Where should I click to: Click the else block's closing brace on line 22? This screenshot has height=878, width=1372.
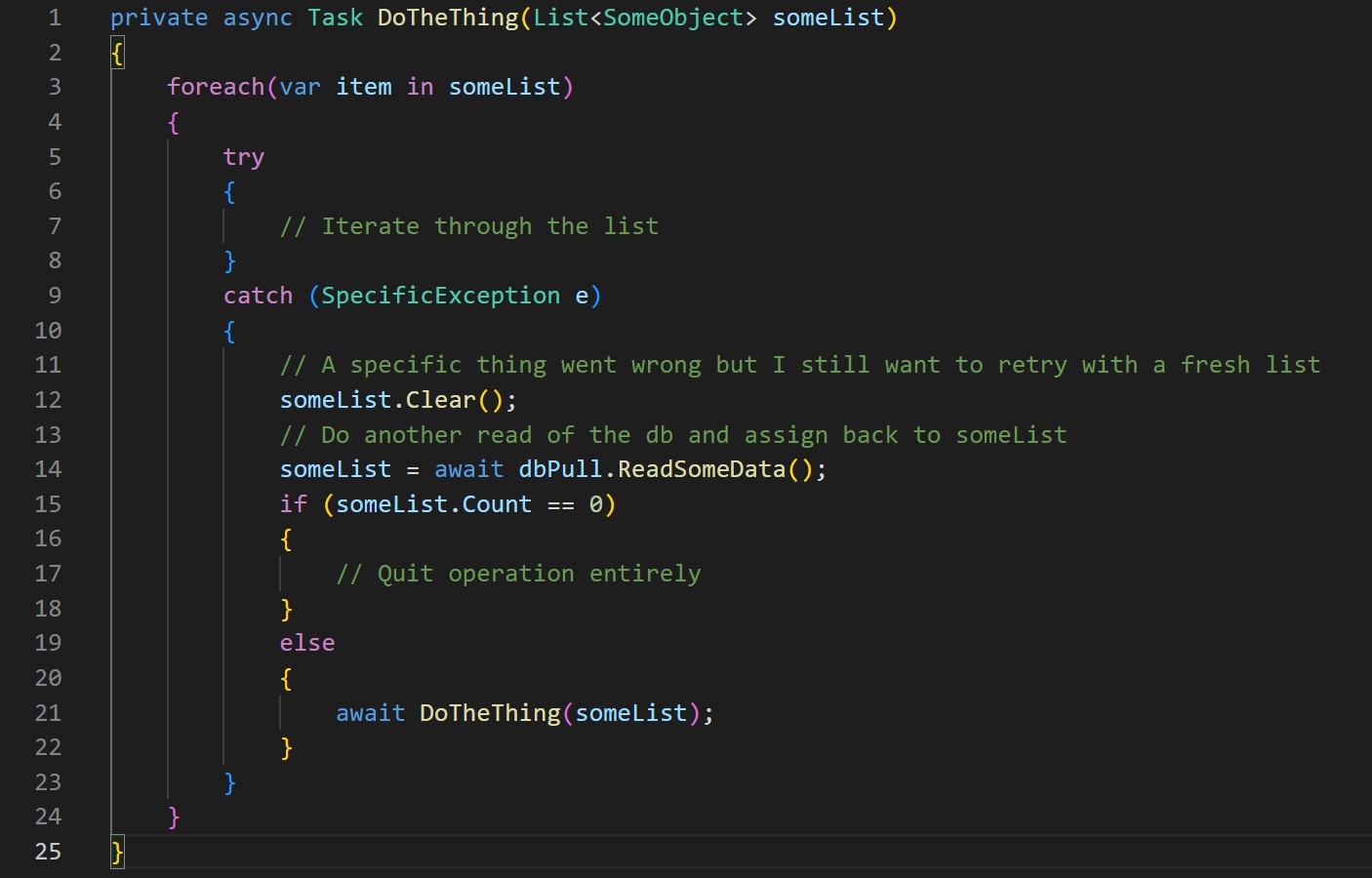(286, 747)
